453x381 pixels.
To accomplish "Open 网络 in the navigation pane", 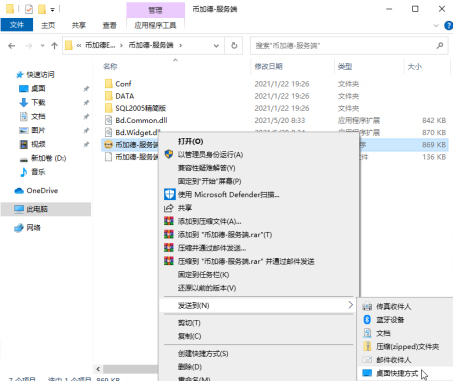I will click(x=34, y=228).
